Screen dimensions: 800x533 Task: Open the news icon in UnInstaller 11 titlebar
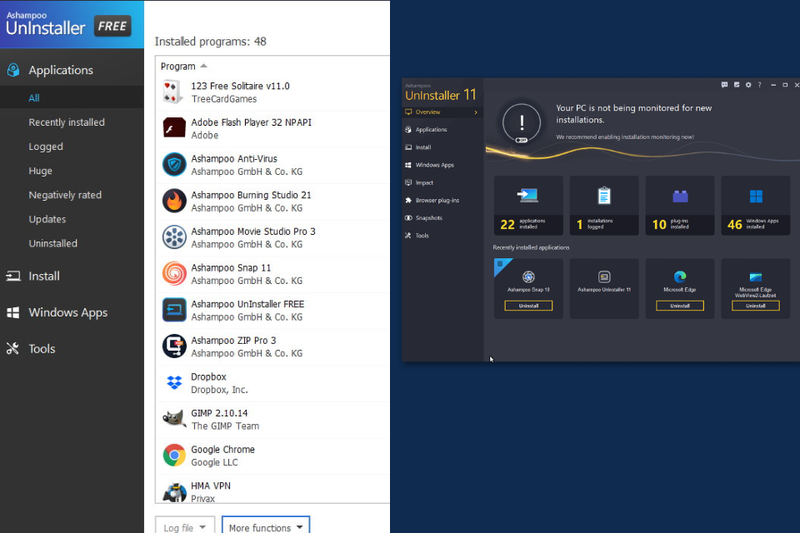click(x=737, y=85)
